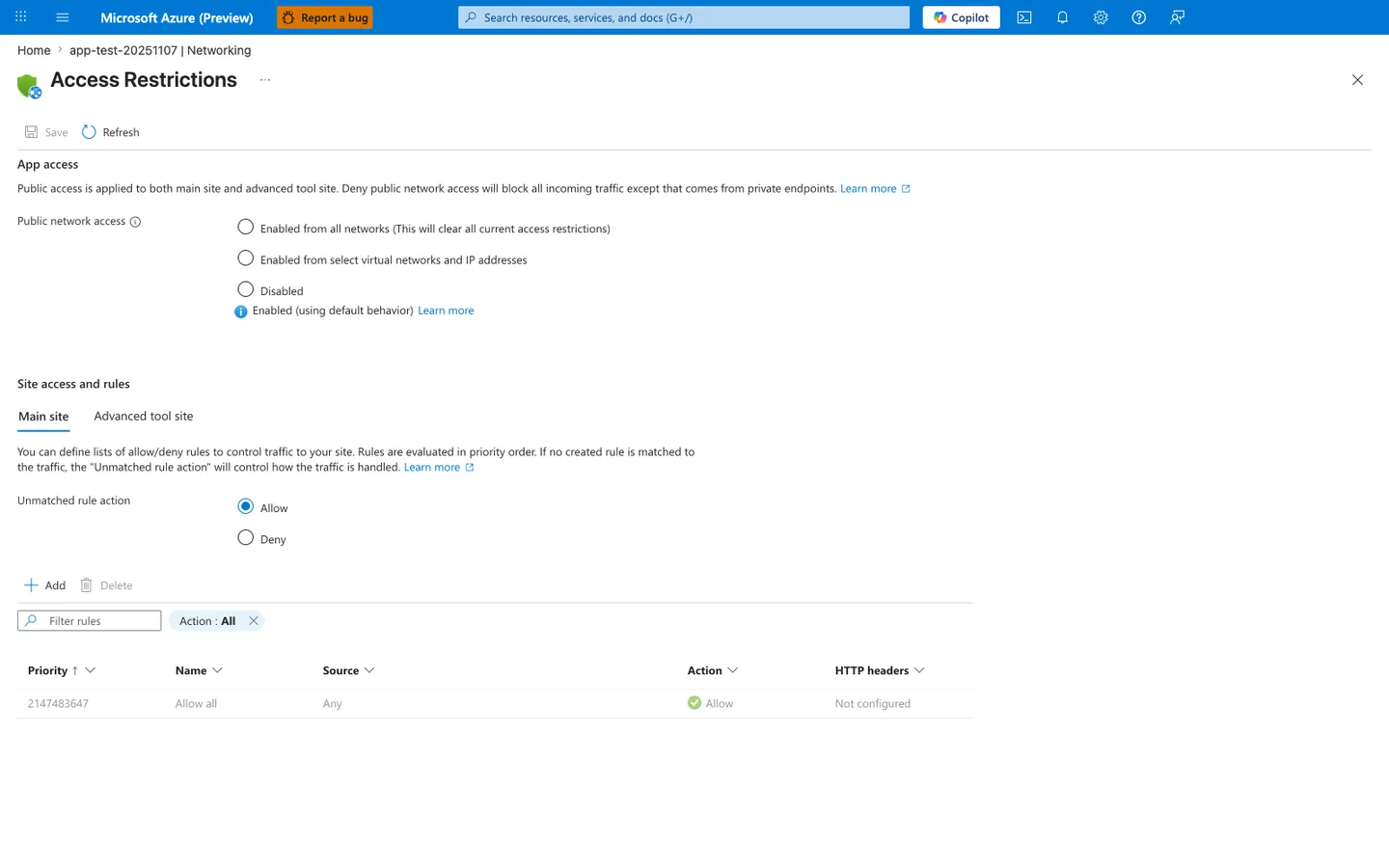Viewport: 1389px width, 868px height.
Task: Open the Azure portal apps grid icon
Action: pos(21,17)
